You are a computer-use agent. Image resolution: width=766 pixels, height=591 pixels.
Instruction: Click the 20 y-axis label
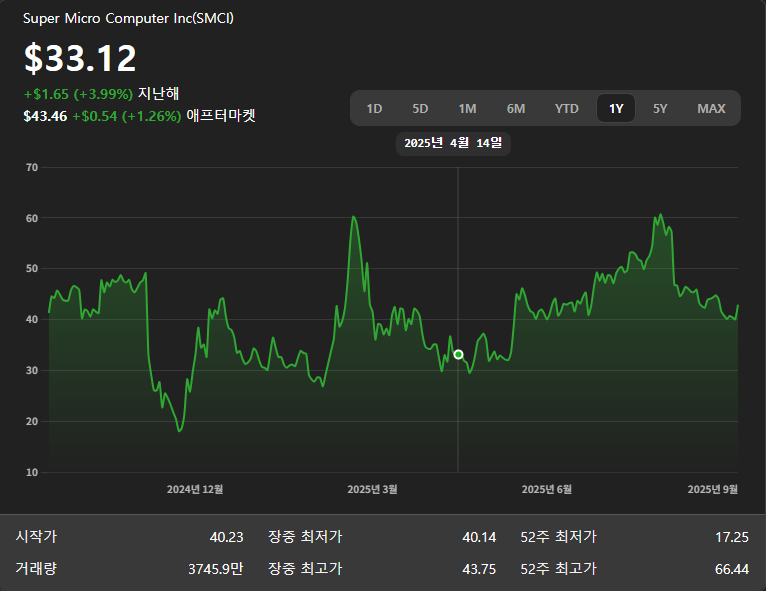[32, 422]
